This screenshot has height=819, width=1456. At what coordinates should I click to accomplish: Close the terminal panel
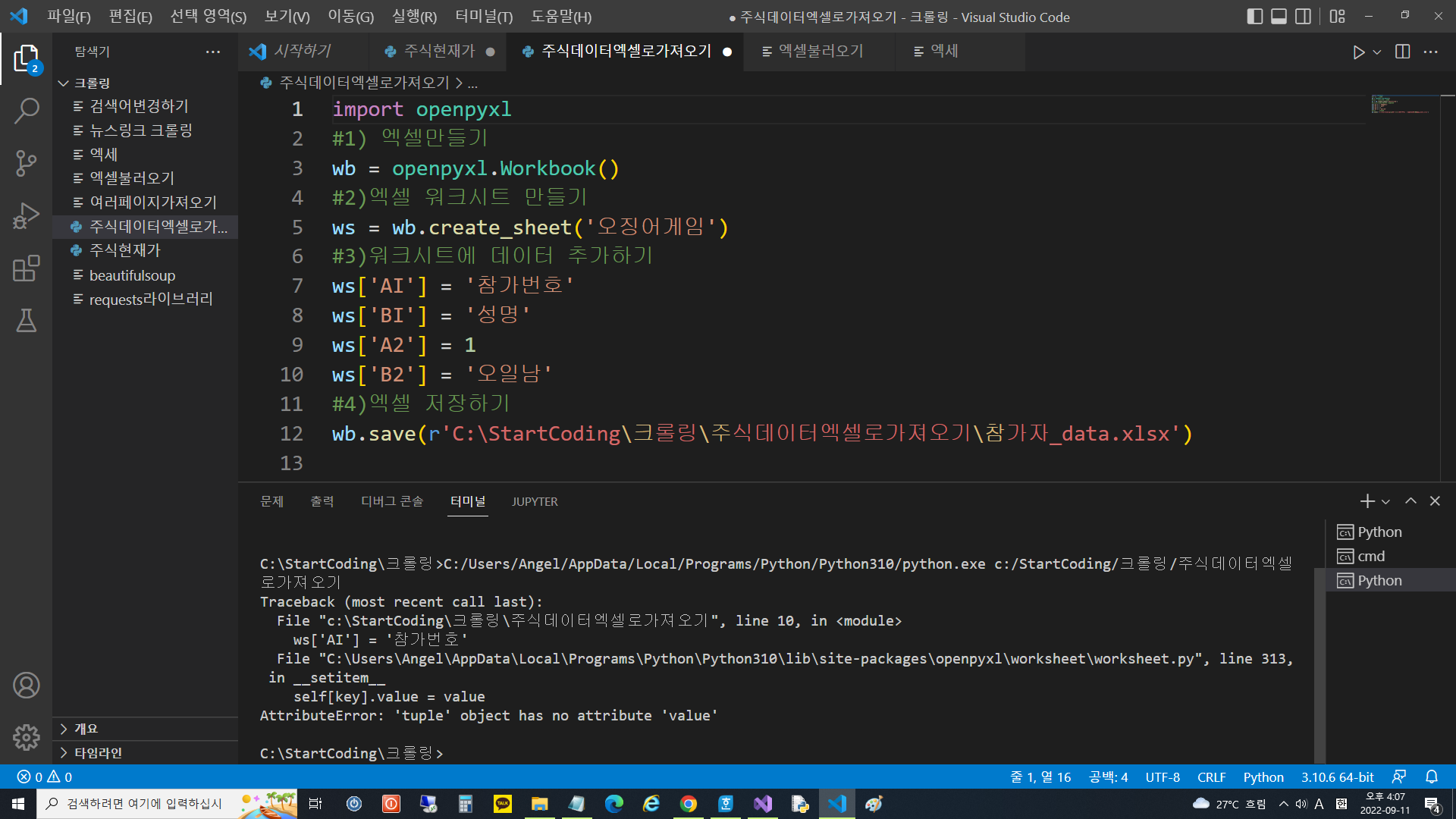point(1435,501)
